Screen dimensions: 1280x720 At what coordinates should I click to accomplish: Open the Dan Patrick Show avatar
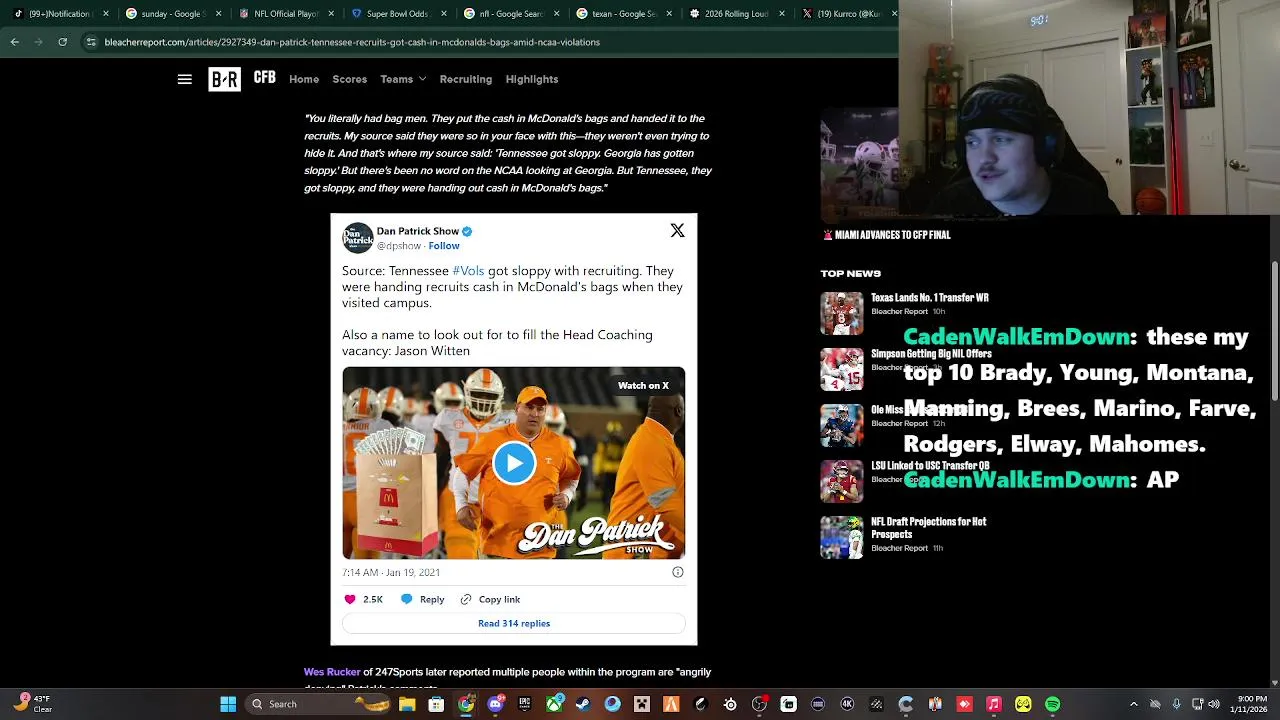coord(357,238)
